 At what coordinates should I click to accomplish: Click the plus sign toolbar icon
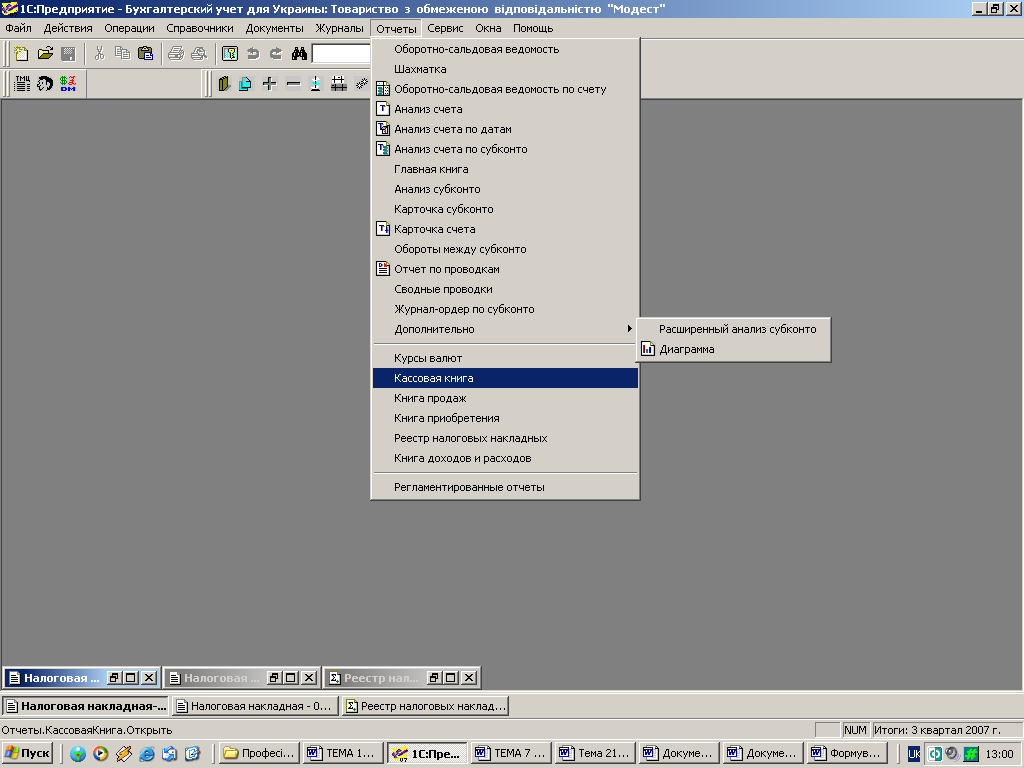(x=269, y=84)
